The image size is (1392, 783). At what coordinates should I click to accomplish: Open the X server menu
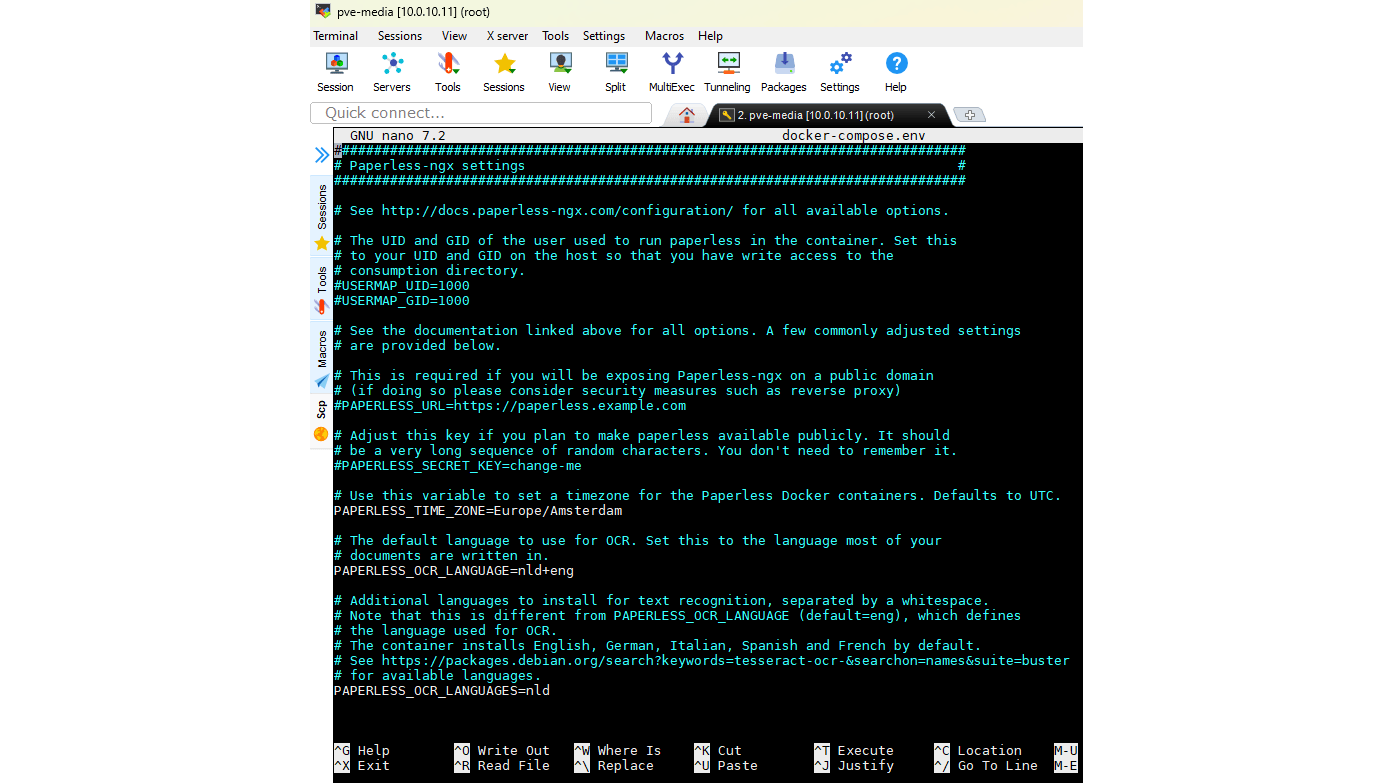click(507, 36)
